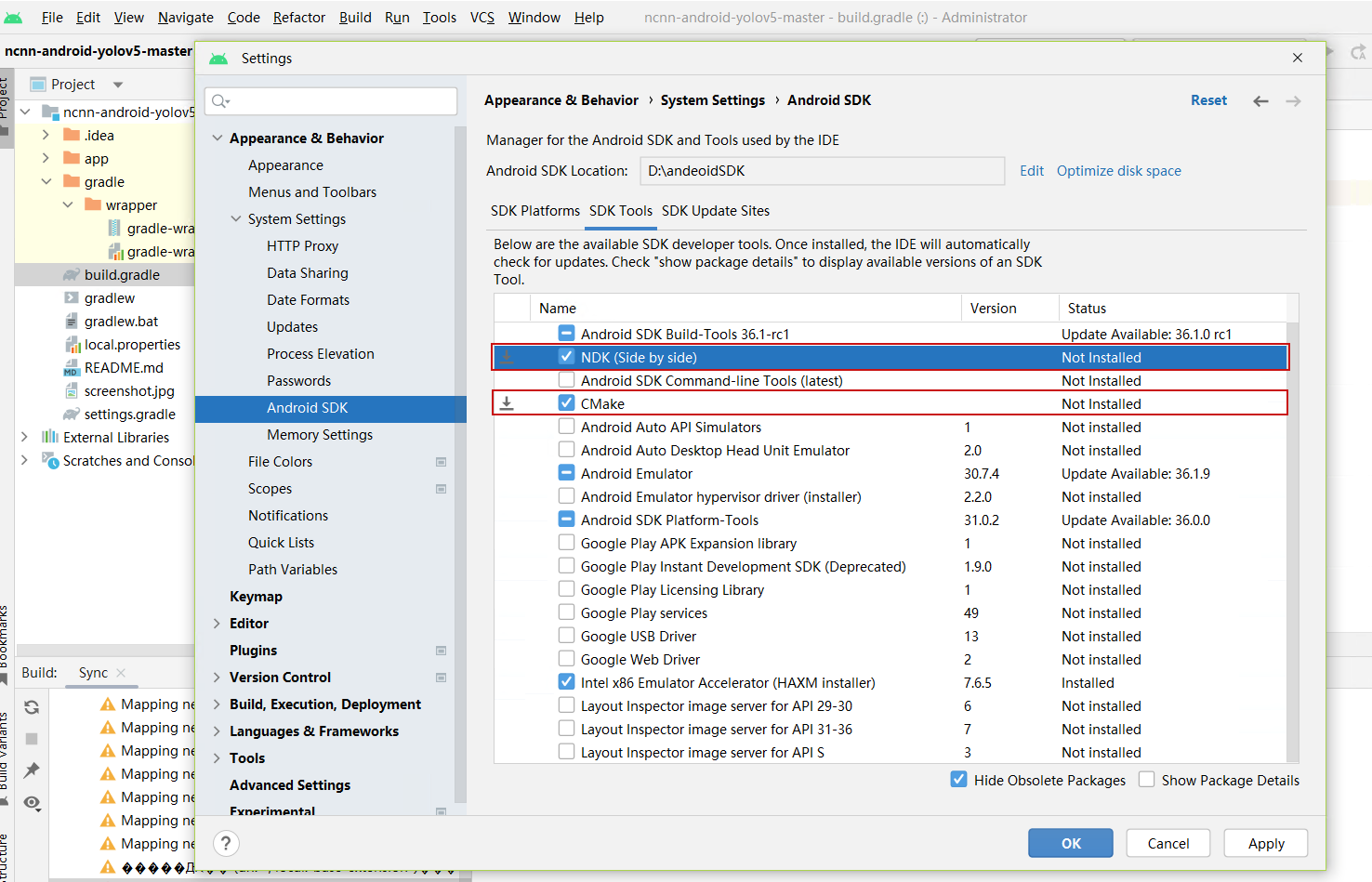Click the OK button

point(1071,843)
